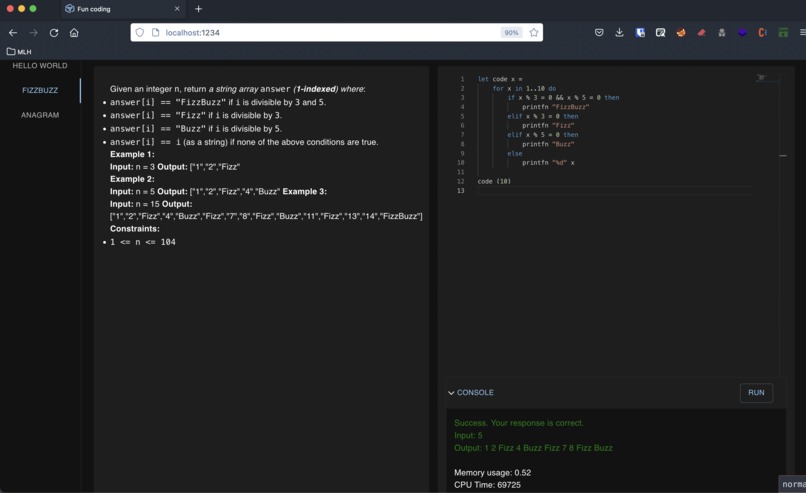Click 'Success. Your response is correct.' message
Image resolution: width=806 pixels, height=493 pixels.
click(x=519, y=423)
